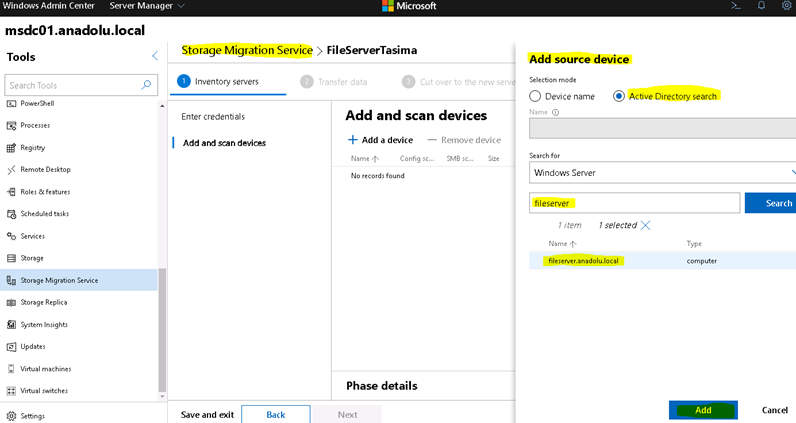Click the plus icon for Add a device

pos(352,140)
